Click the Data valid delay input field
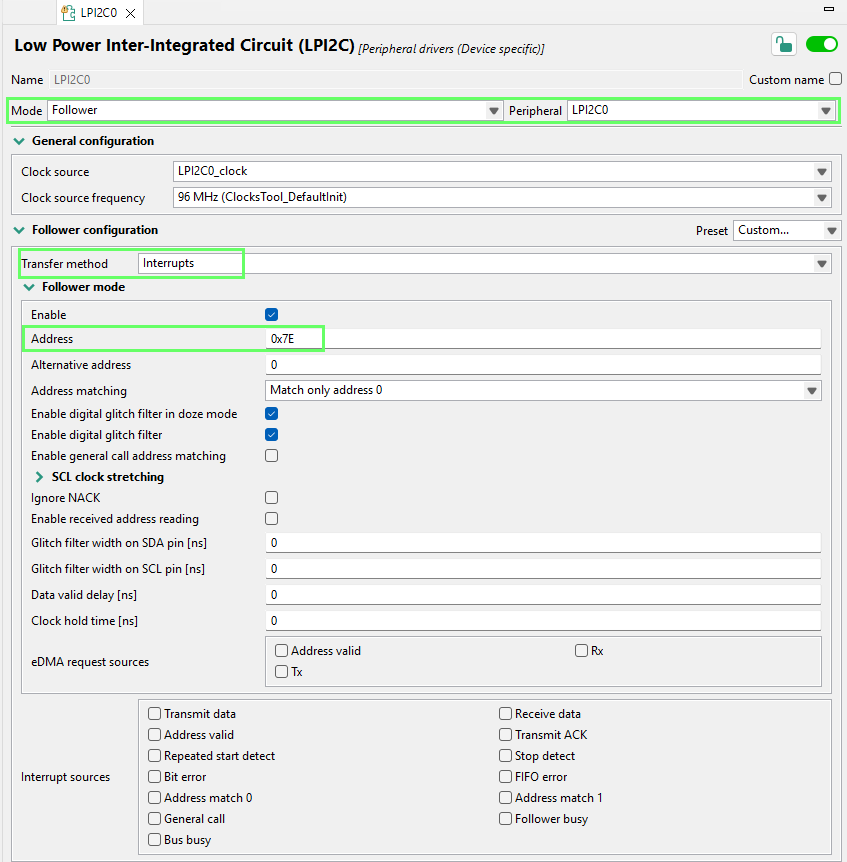This screenshot has height=862, width=847. click(x=543, y=594)
